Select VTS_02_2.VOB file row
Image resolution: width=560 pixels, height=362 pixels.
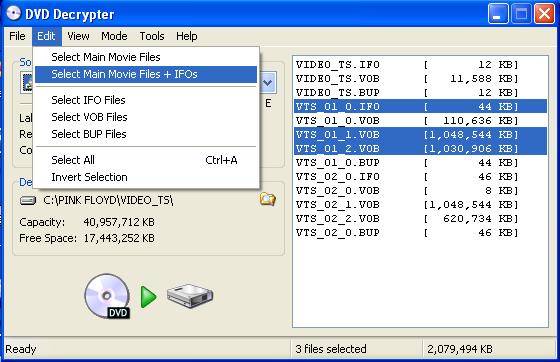[x=420, y=218]
